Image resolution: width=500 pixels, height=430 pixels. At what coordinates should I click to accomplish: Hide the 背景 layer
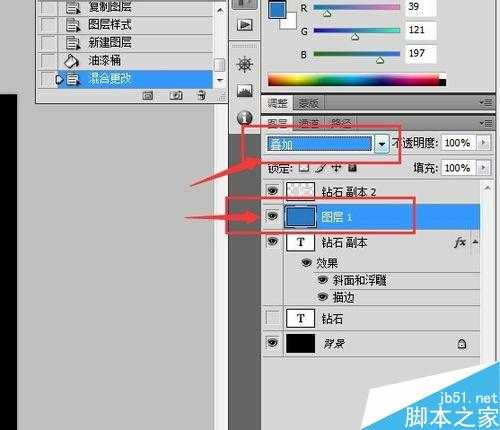point(273,342)
